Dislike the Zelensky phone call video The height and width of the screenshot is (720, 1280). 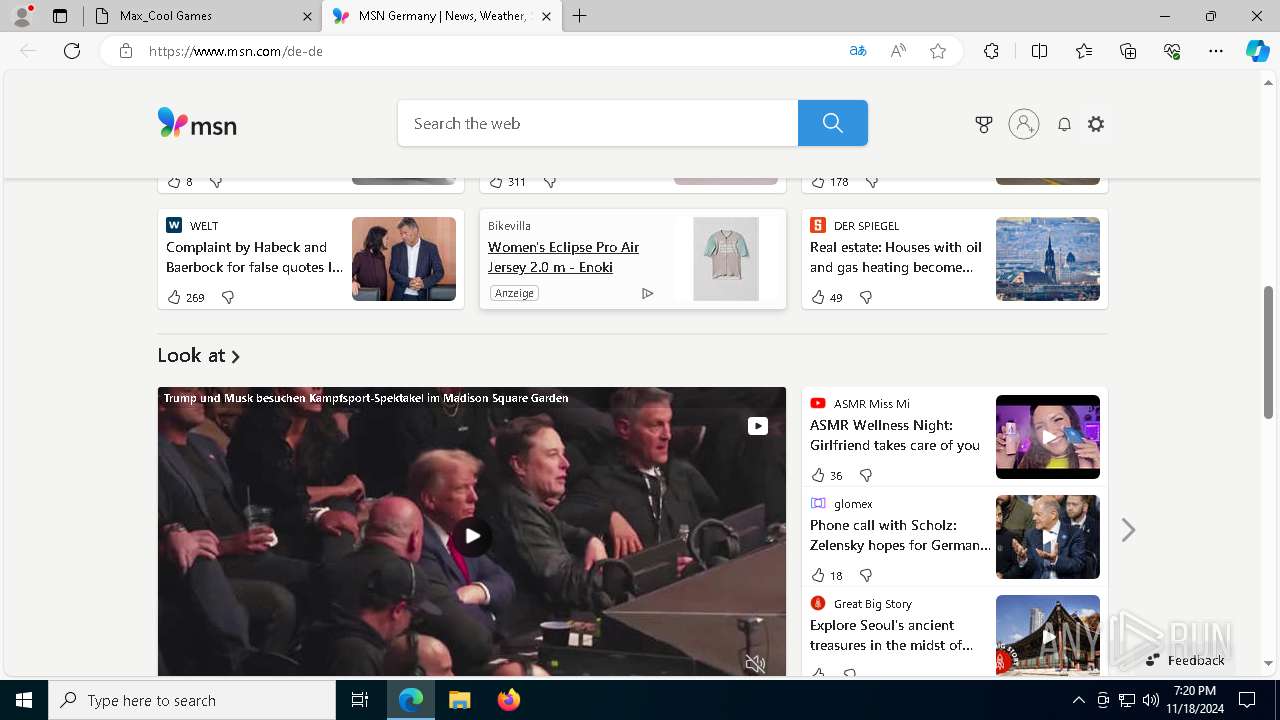[x=866, y=575]
